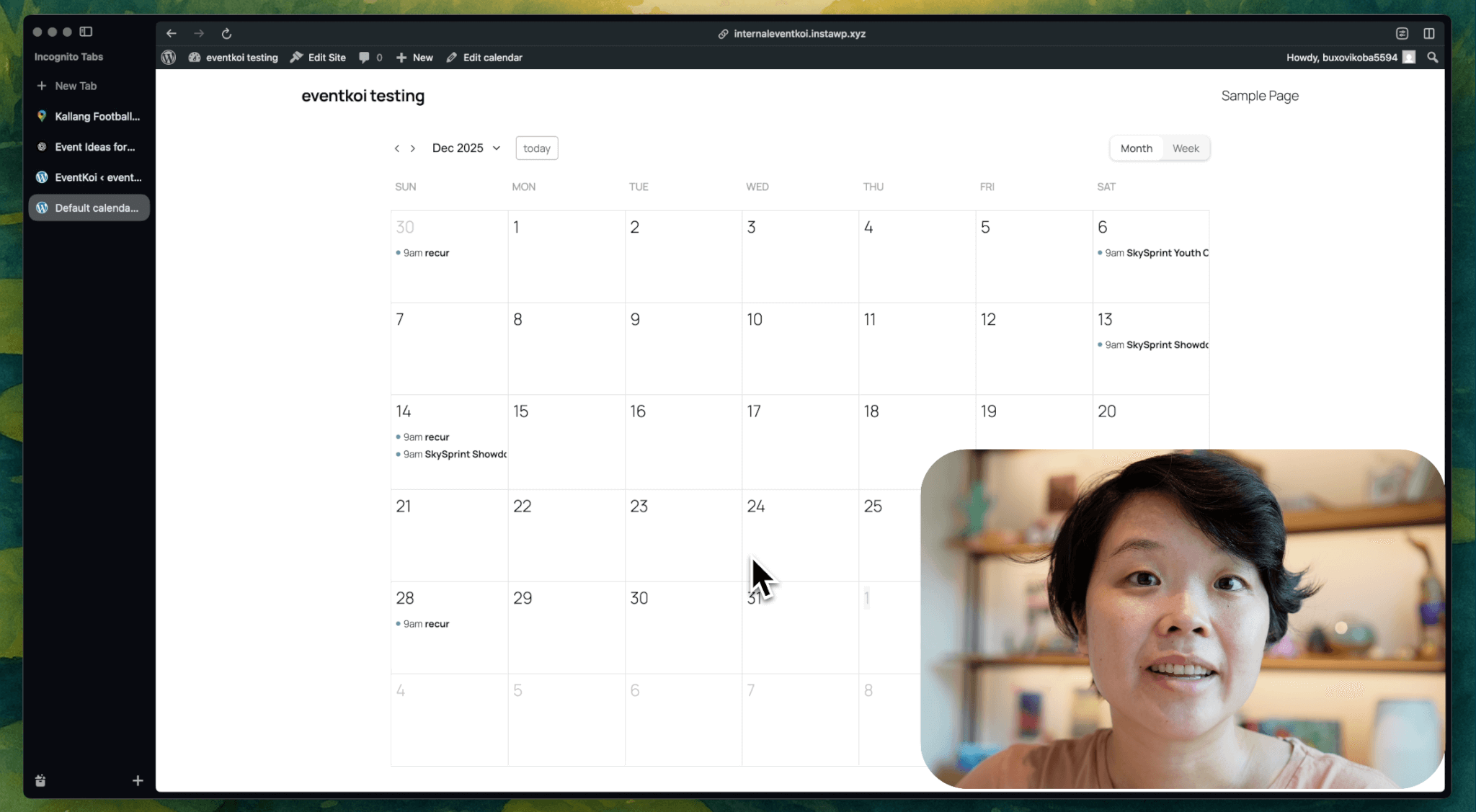Open SkySprint Youth event on December 6
The image size is (1476, 812).
pyautogui.click(x=1152, y=253)
